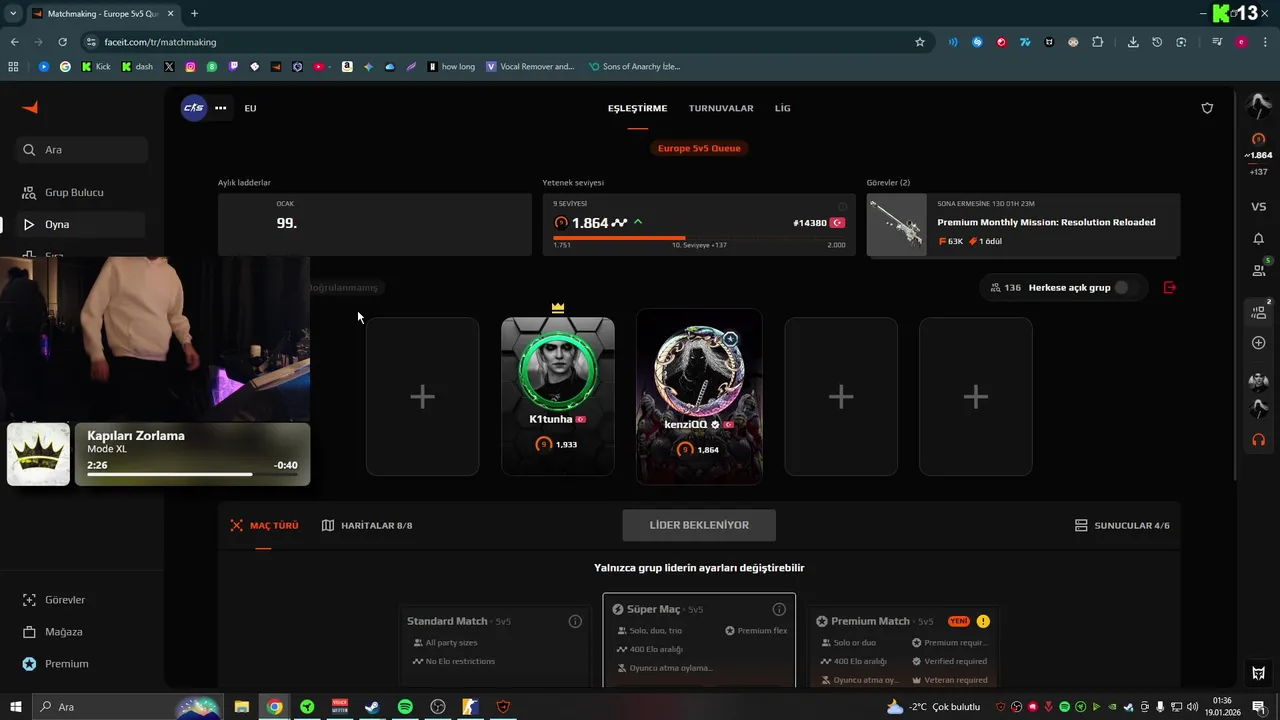Open the new Chrome tab button
The image size is (1280, 720).
click(x=194, y=13)
